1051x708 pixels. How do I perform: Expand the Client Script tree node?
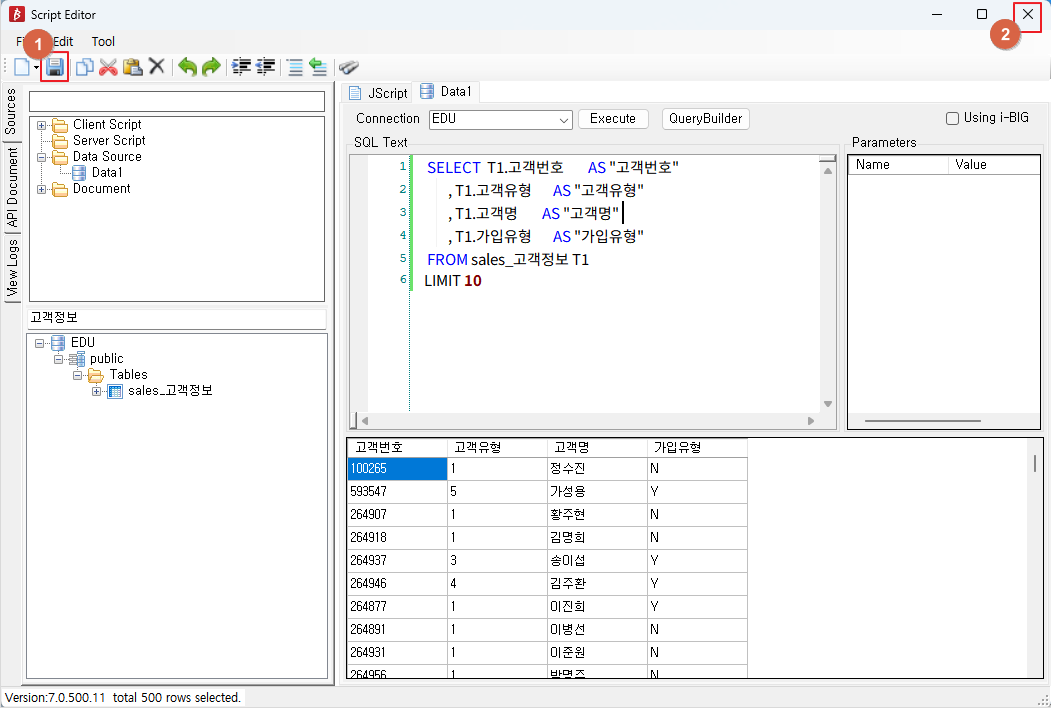pyautogui.click(x=42, y=125)
